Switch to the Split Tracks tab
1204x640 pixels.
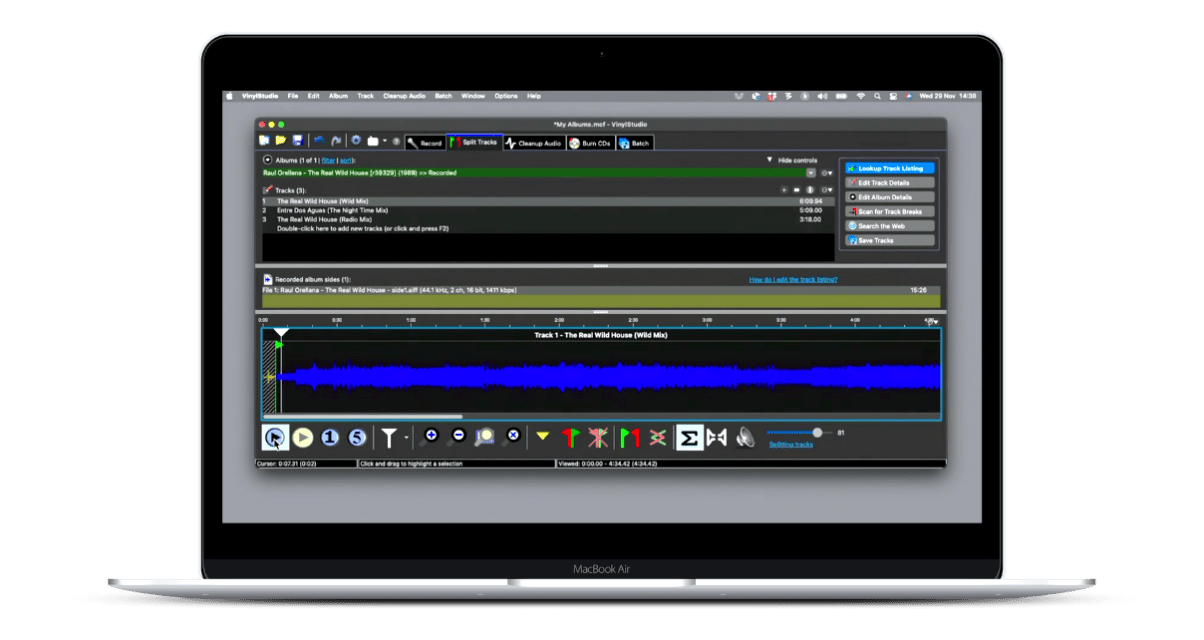473,143
